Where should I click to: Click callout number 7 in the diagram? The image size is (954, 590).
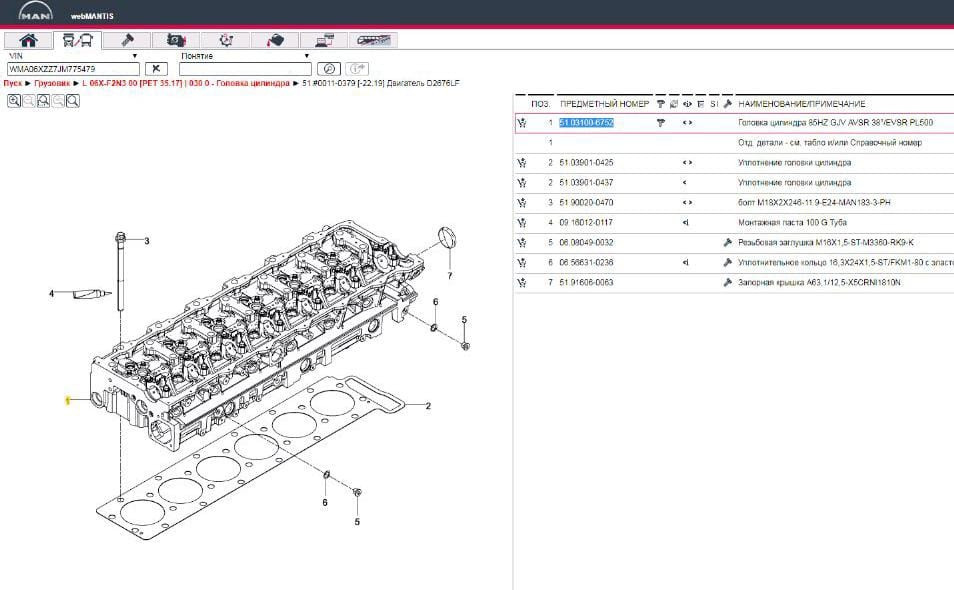pyautogui.click(x=449, y=274)
